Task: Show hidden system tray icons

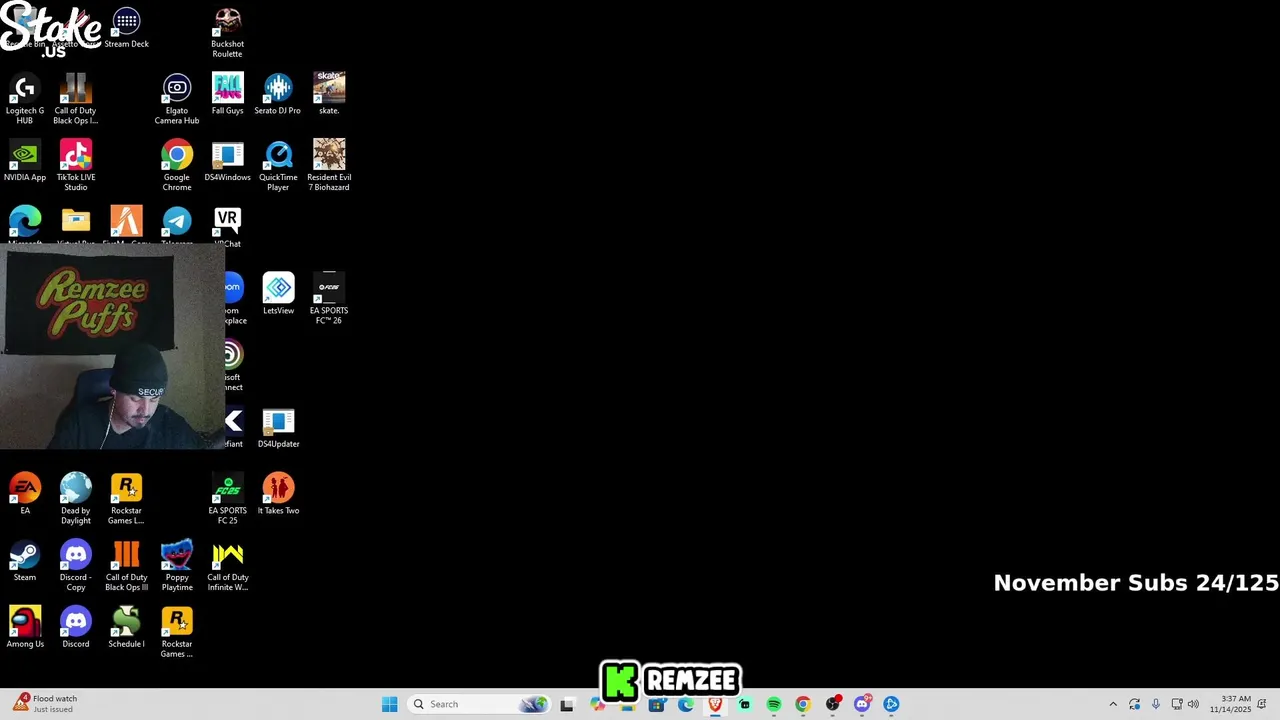Action: (x=1113, y=704)
